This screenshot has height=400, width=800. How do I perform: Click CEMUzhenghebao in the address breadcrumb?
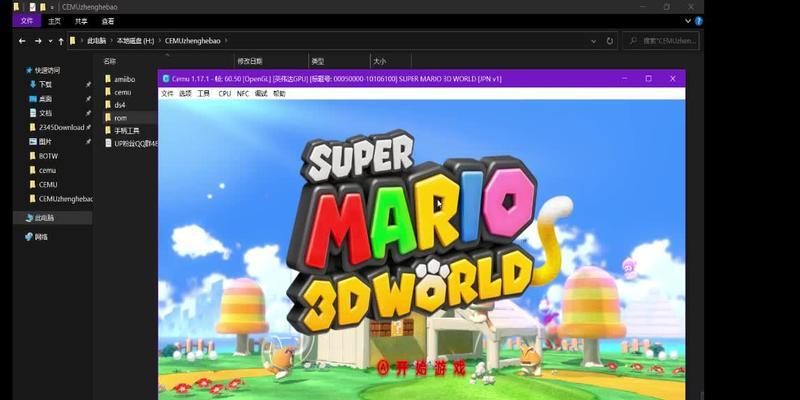[192, 41]
